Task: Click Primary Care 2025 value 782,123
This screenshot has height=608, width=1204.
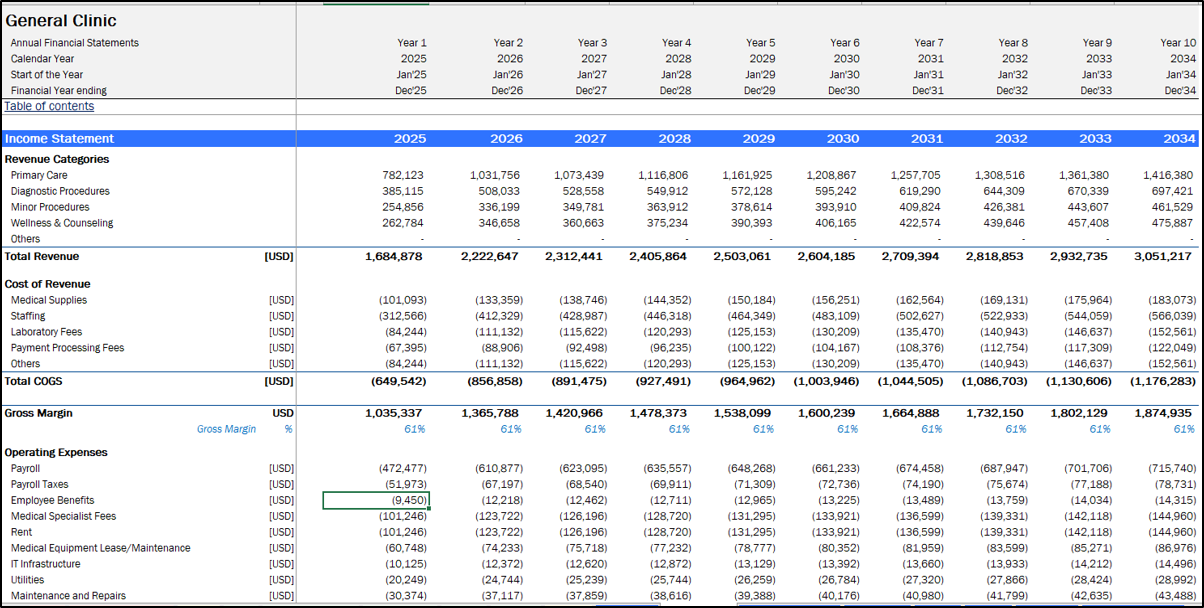Action: coord(404,175)
